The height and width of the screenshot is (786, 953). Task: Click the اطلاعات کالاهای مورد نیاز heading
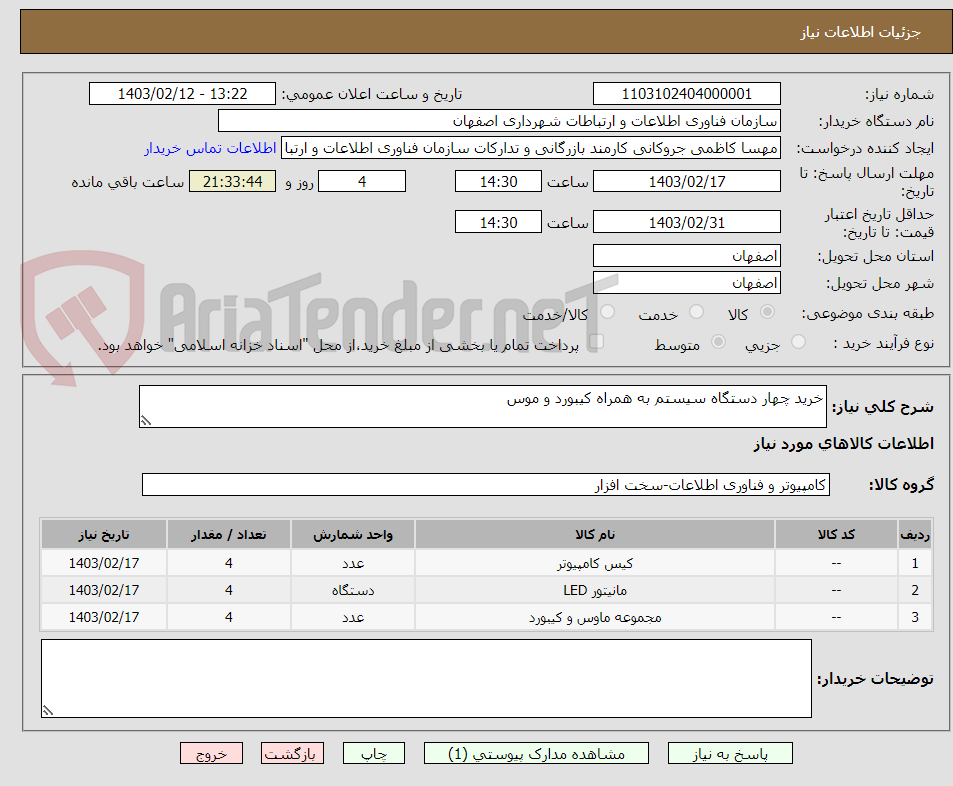(844, 444)
